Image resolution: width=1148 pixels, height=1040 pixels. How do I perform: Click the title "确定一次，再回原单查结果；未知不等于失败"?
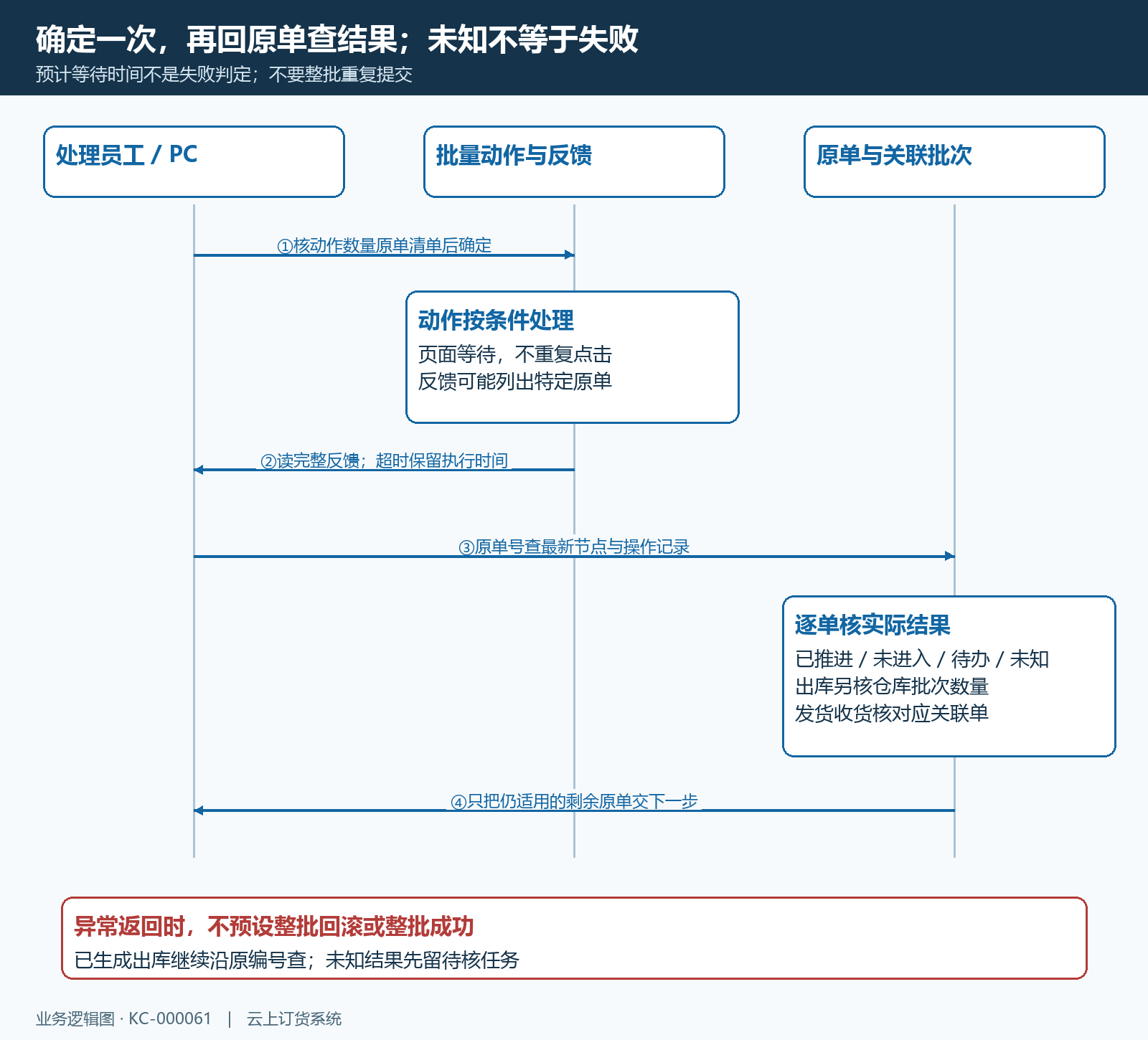pyautogui.click(x=337, y=39)
